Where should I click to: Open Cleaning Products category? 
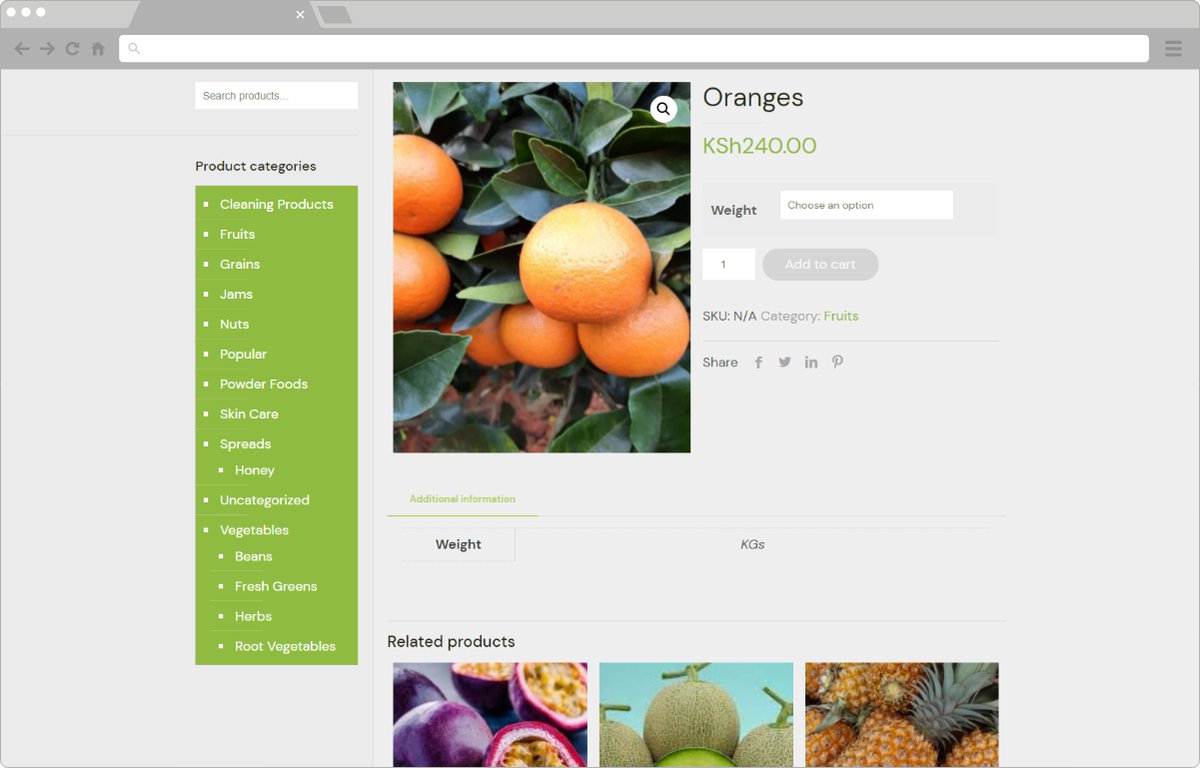pyautogui.click(x=276, y=204)
